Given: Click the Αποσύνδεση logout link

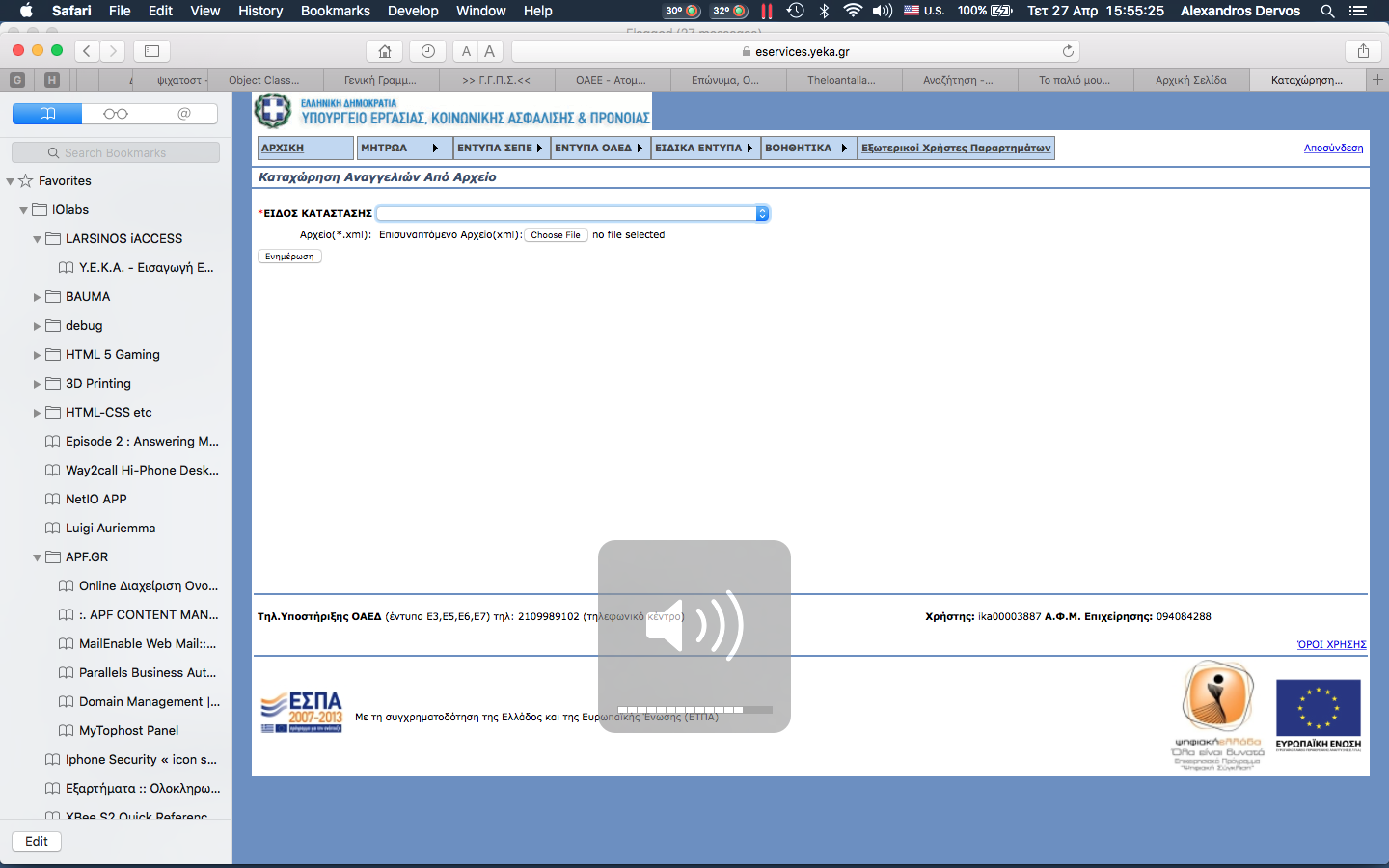Looking at the screenshot, I should coord(1333,148).
